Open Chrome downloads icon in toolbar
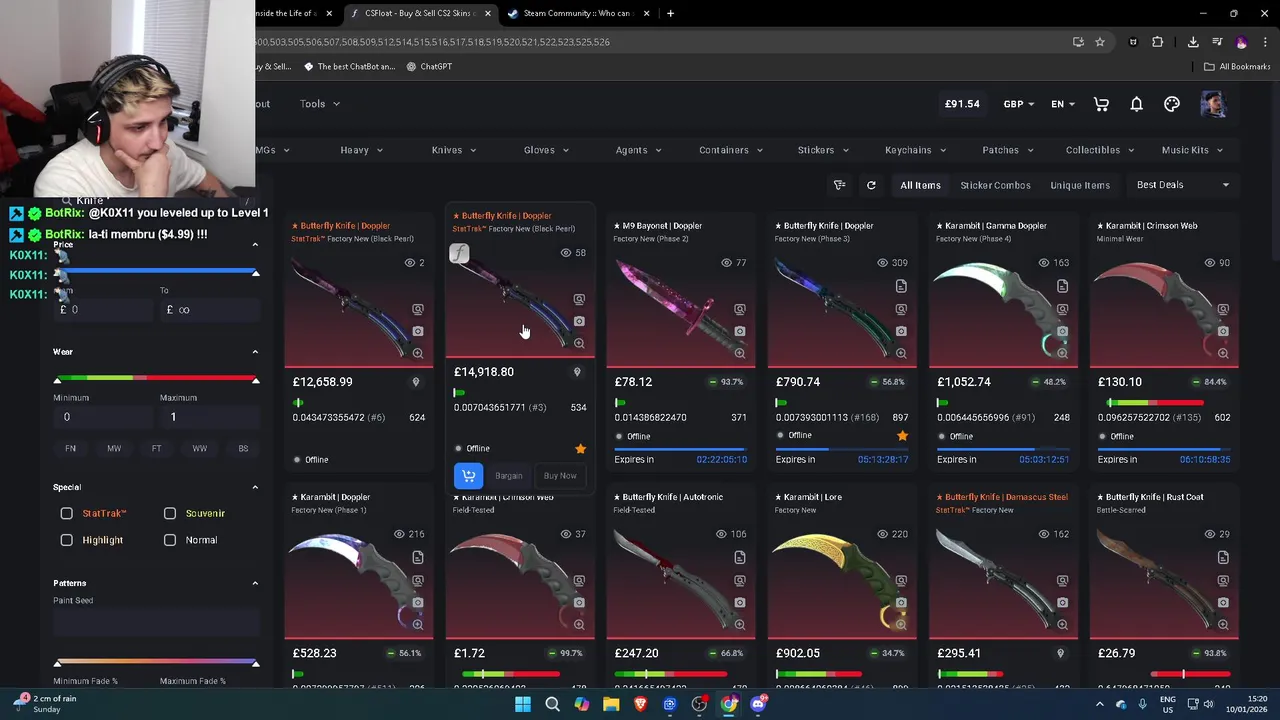 [x=1193, y=42]
